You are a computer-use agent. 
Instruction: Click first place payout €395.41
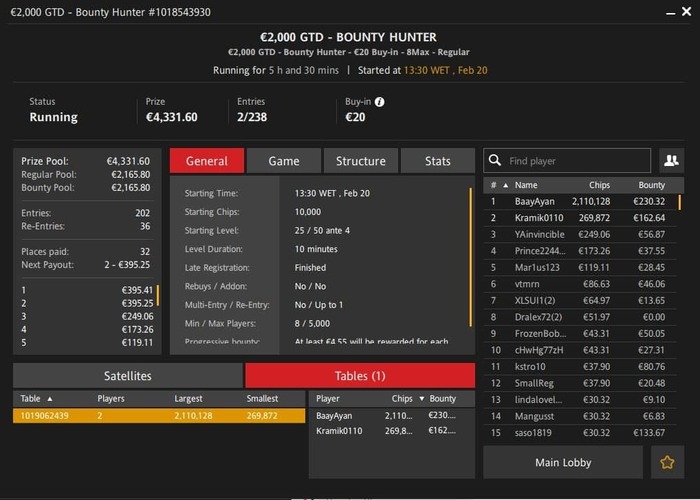click(138, 290)
